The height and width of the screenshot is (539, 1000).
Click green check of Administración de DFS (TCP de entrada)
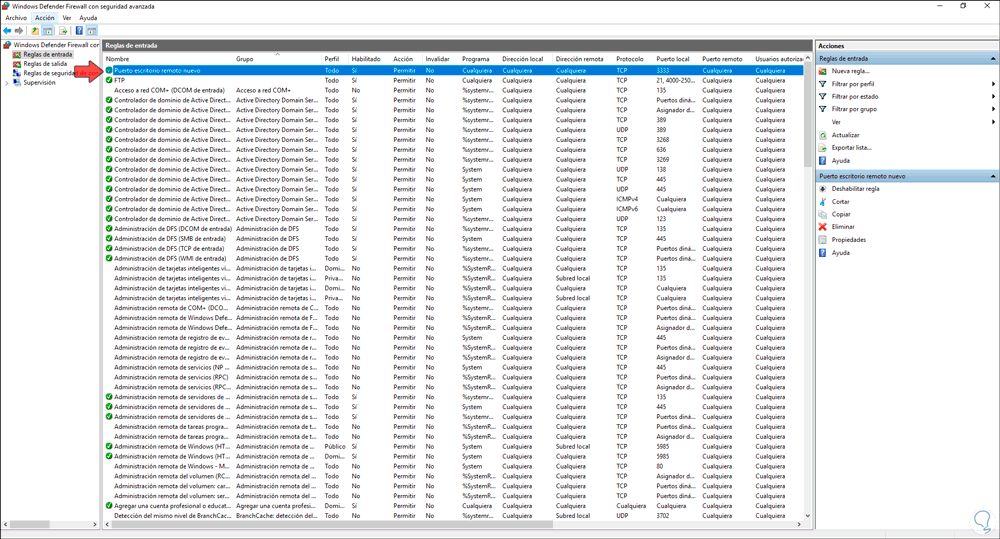(x=108, y=248)
